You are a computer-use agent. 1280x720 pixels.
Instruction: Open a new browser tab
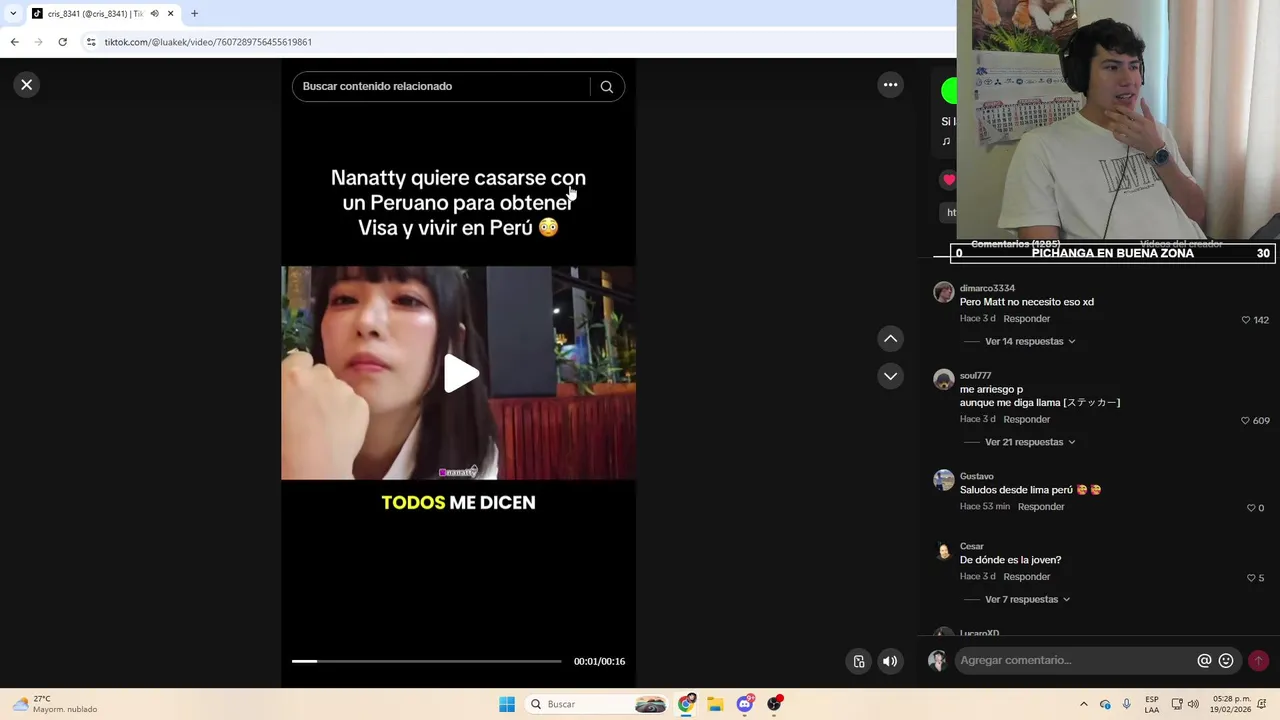point(195,14)
